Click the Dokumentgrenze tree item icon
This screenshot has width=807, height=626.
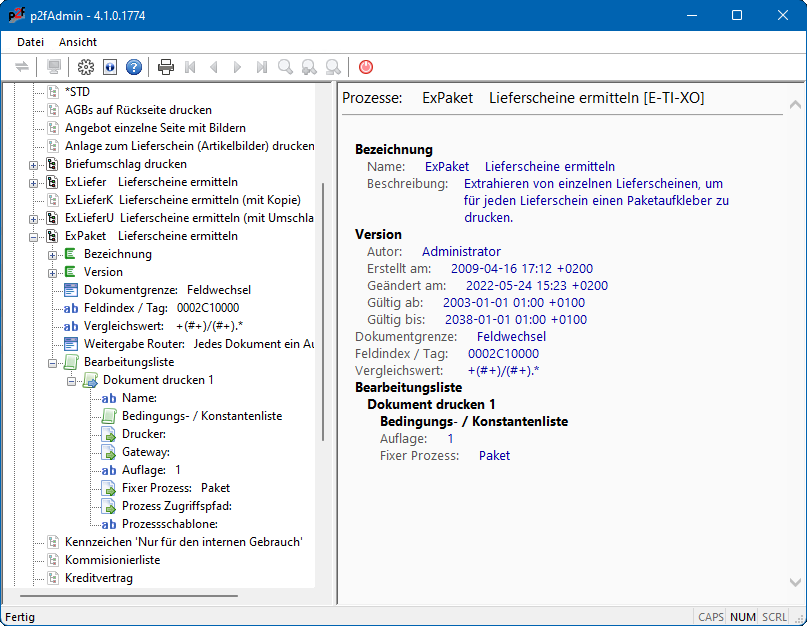(71, 290)
